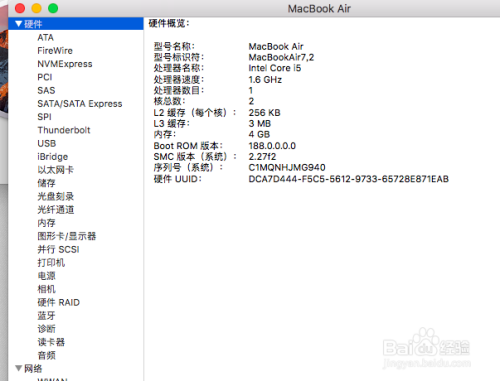Select SPI in the sidebar
The height and width of the screenshot is (381, 500).
tap(44, 117)
